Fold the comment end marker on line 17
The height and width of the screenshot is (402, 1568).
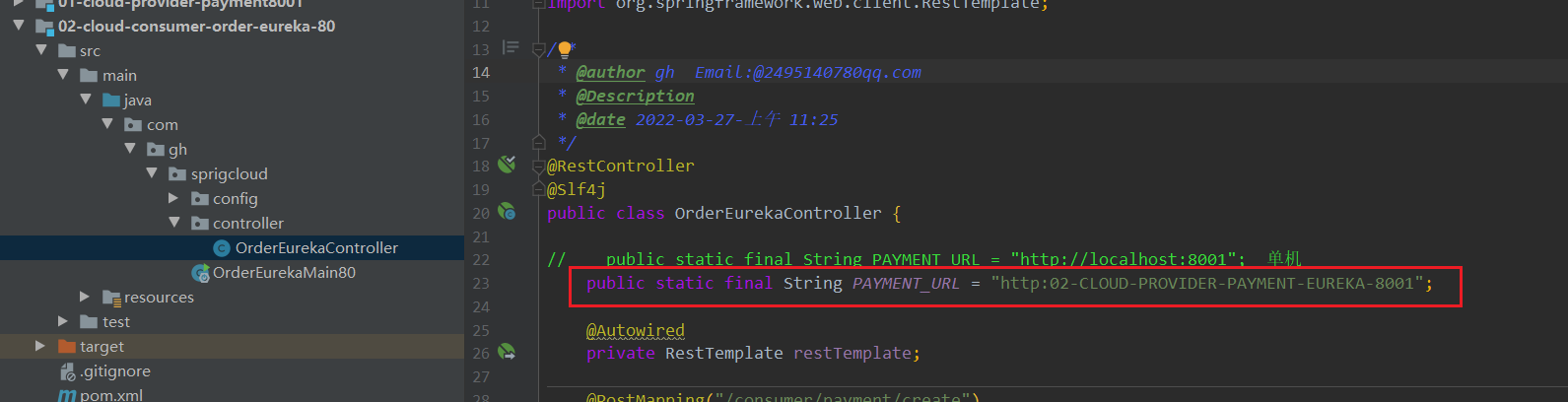coord(538,142)
